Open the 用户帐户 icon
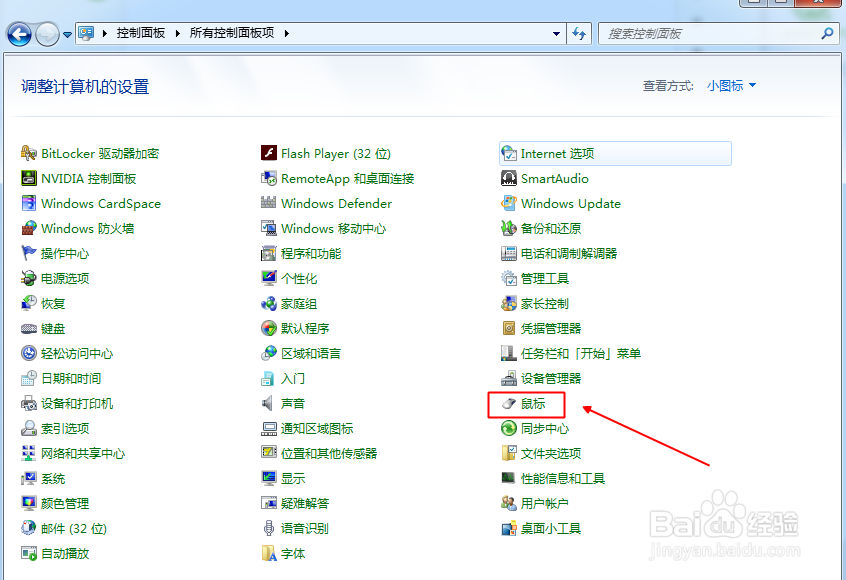The width and height of the screenshot is (846, 580). click(509, 503)
